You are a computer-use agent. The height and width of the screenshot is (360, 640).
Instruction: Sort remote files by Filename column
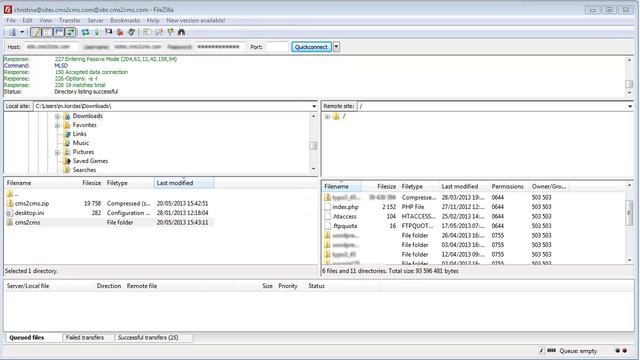[x=341, y=187]
